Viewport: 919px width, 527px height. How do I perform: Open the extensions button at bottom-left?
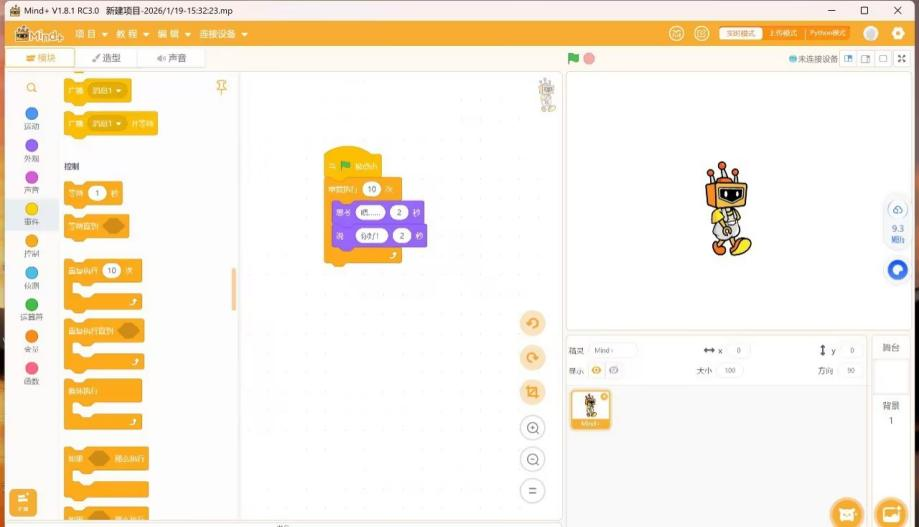(x=23, y=502)
